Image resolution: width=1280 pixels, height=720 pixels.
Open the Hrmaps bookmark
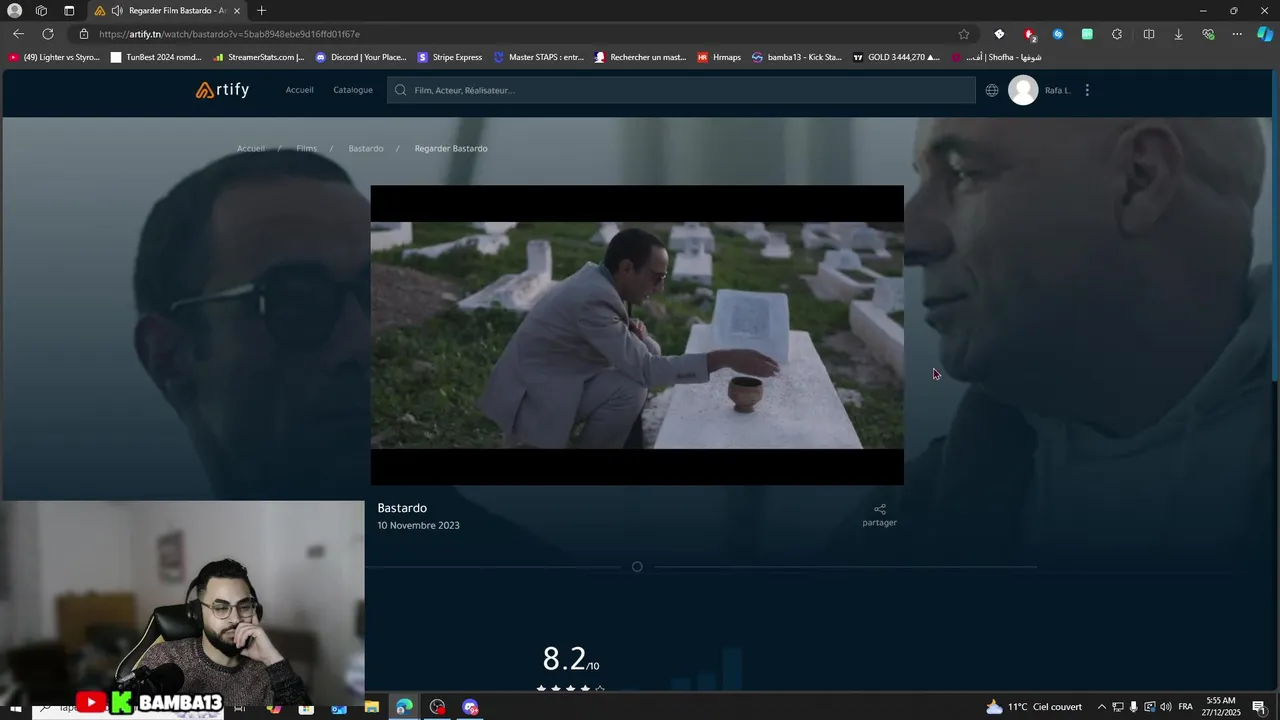click(x=719, y=57)
